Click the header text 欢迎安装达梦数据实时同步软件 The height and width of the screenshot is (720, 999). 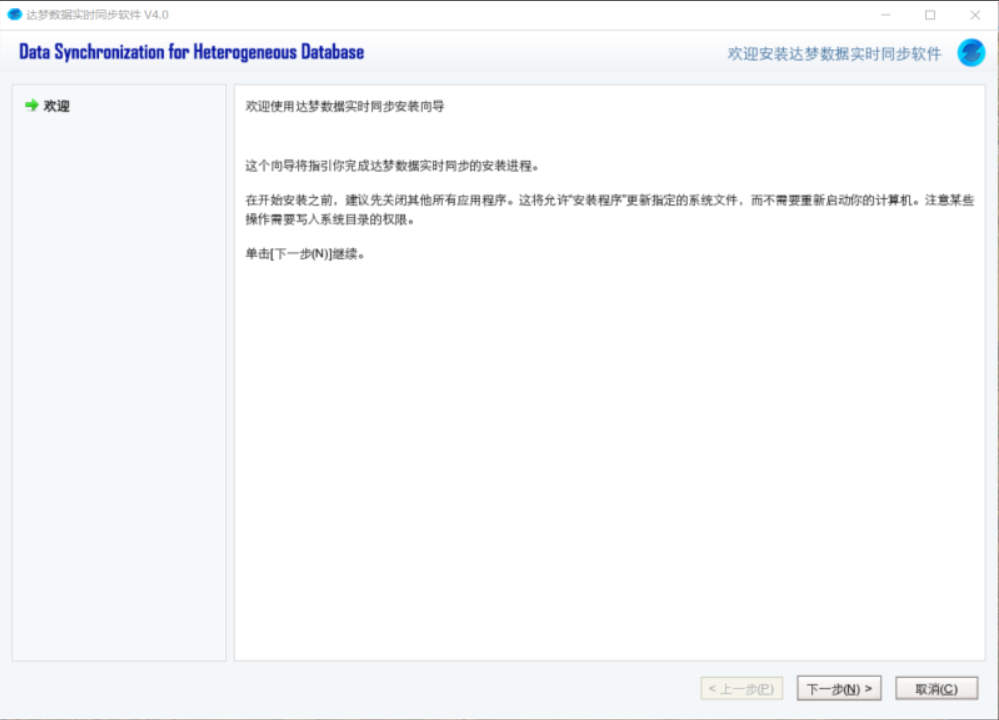point(834,54)
